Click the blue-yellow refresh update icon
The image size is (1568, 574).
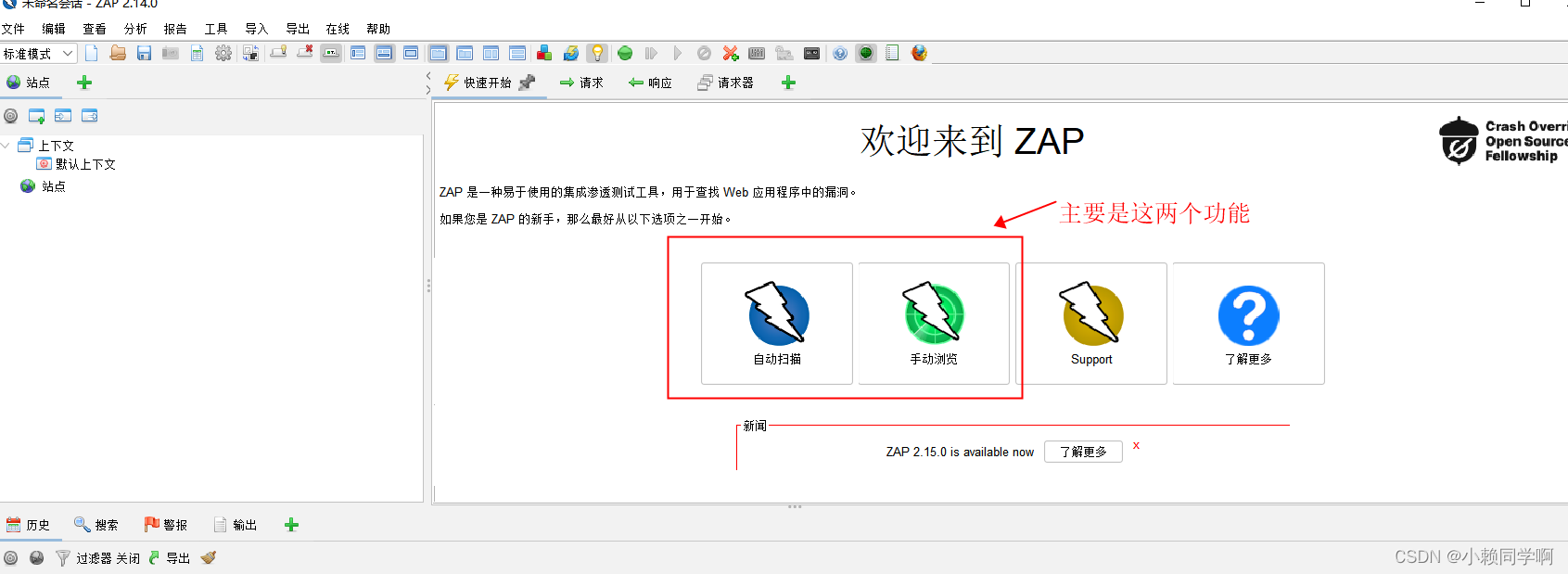571,53
